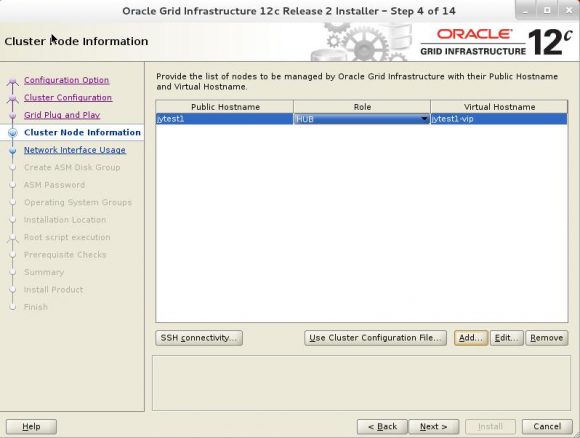Click Use Cluster Configuration File button
This screenshot has width=580, height=438.
(x=375, y=338)
